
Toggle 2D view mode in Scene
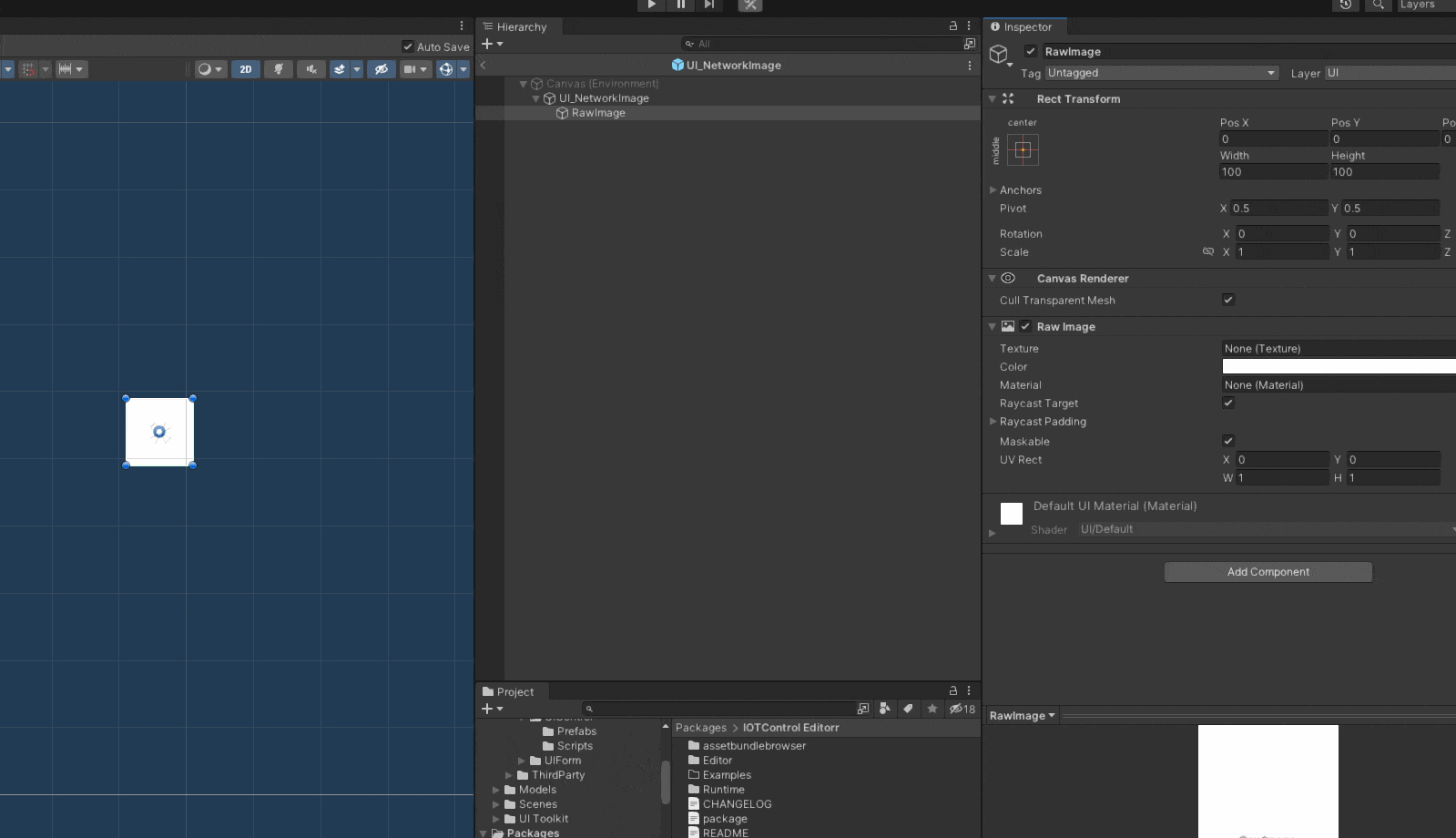point(245,69)
